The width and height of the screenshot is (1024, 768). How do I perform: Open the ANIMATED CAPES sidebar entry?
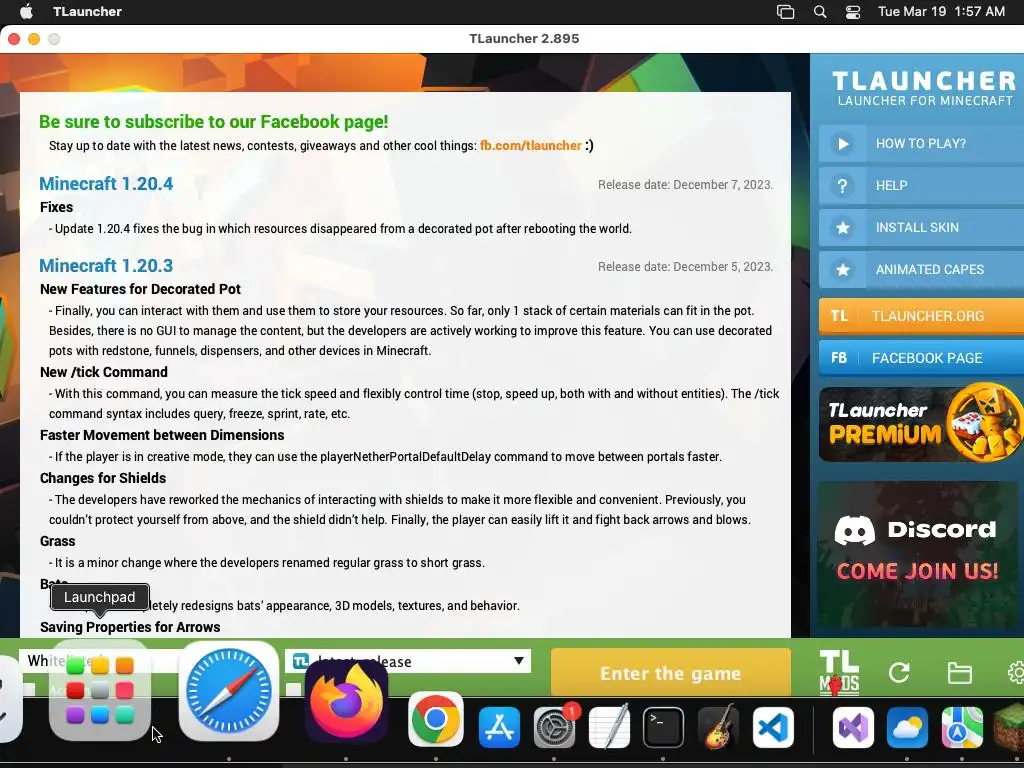tap(921, 269)
